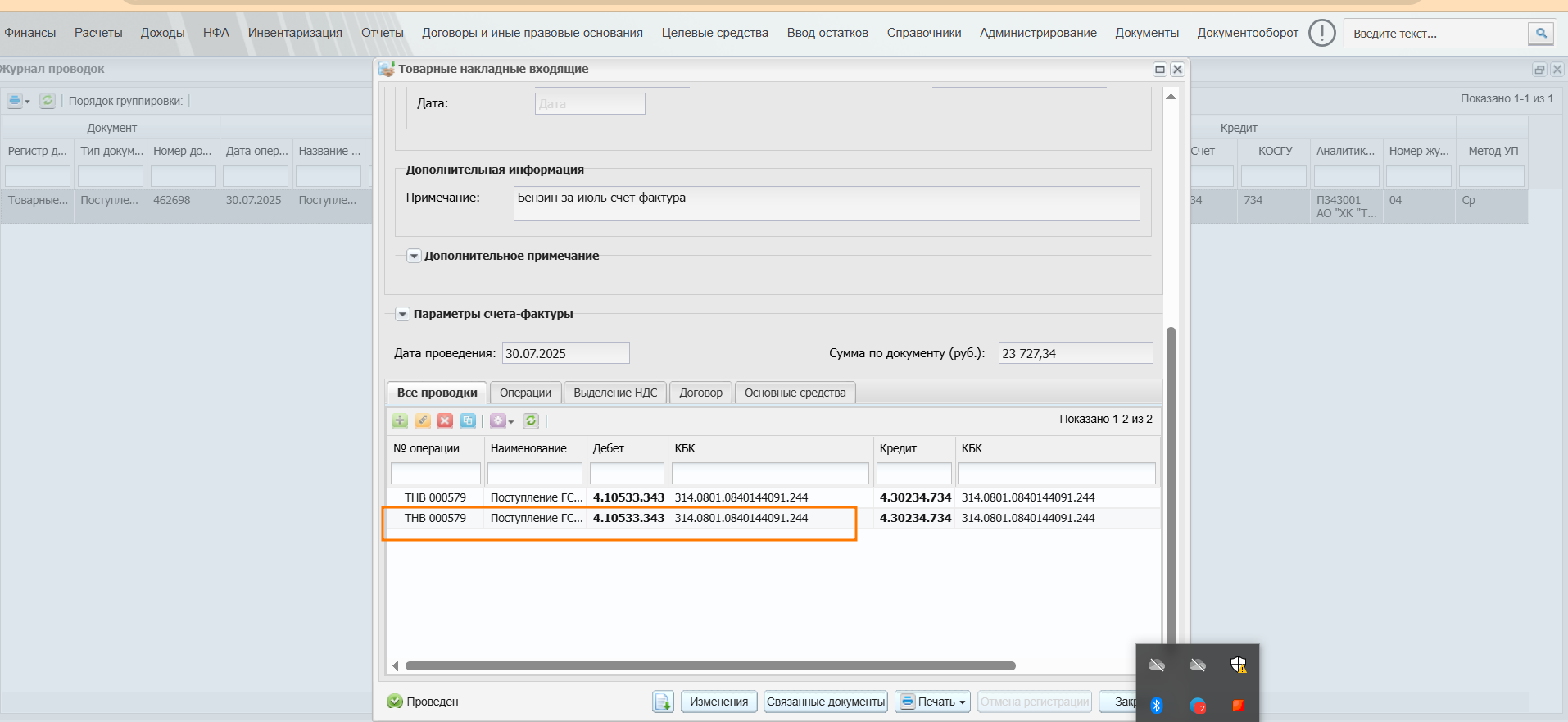Collapse the Дополнительное примечание section
This screenshot has height=722, width=1568.
[x=415, y=256]
